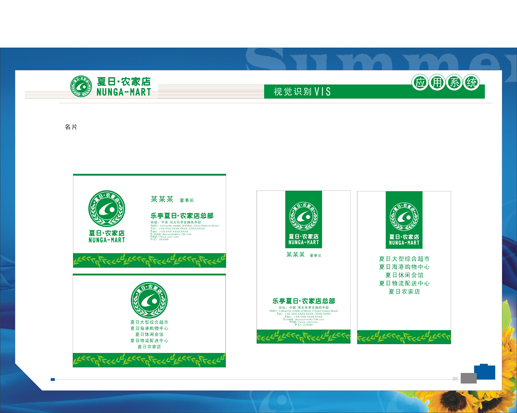Click the white logo on the right vertical card
The height and width of the screenshot is (413, 517).
pyautogui.click(x=404, y=216)
